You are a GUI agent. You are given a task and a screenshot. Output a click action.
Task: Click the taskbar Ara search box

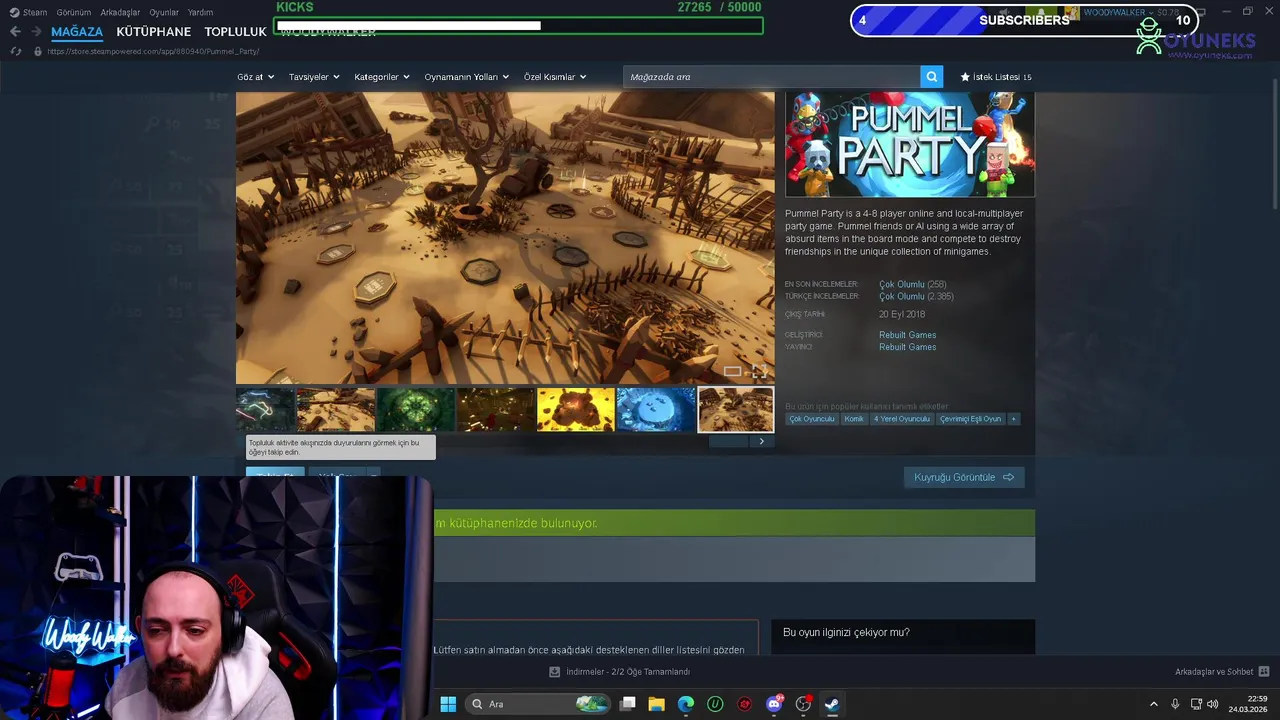(539, 704)
